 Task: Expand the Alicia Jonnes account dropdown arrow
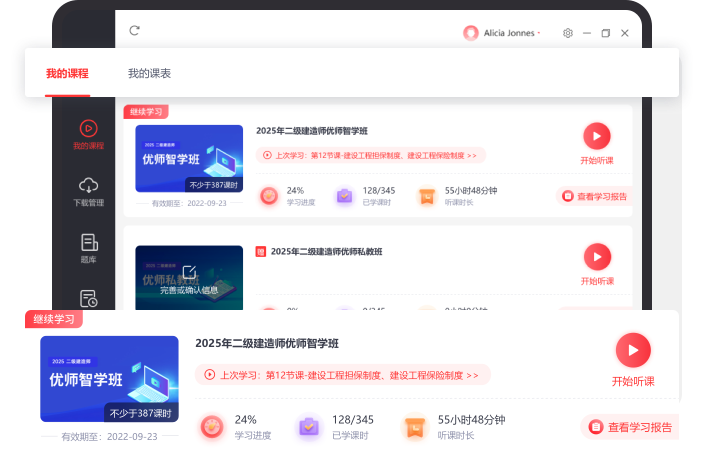[539, 33]
